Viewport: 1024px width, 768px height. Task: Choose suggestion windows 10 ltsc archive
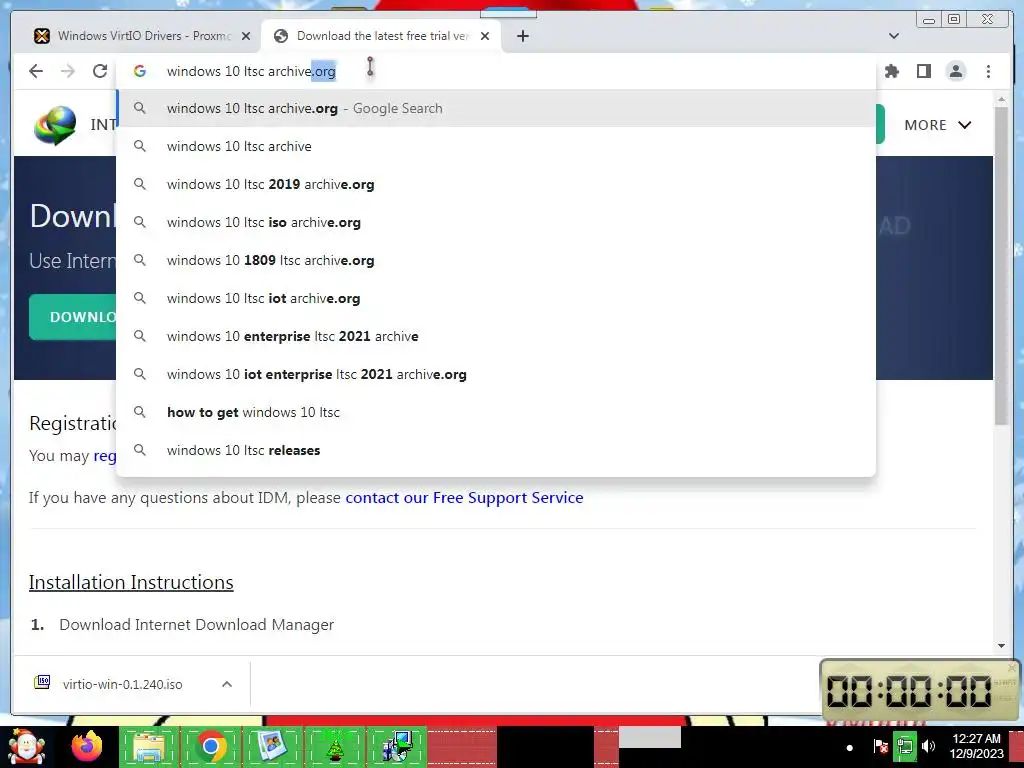pos(496,146)
